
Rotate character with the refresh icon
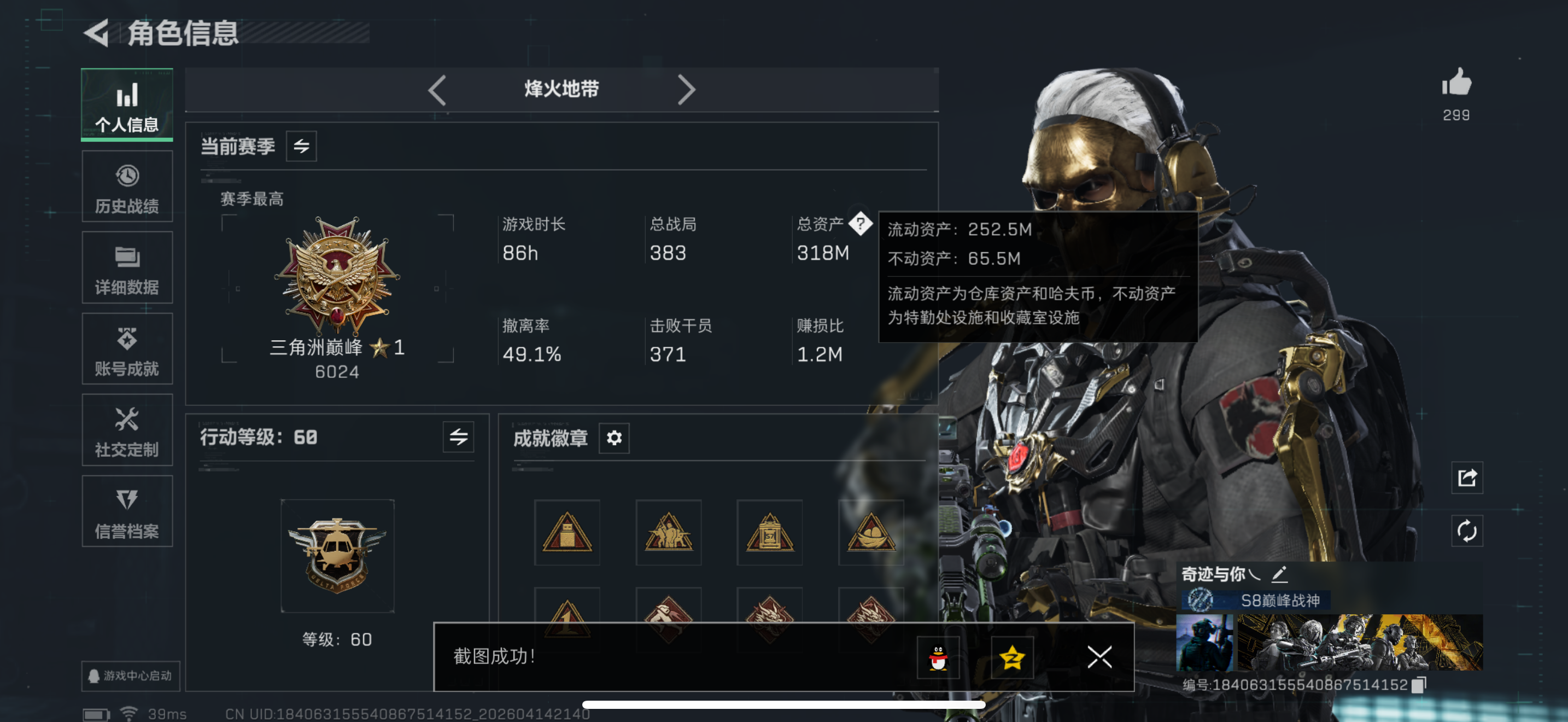pos(1467,531)
